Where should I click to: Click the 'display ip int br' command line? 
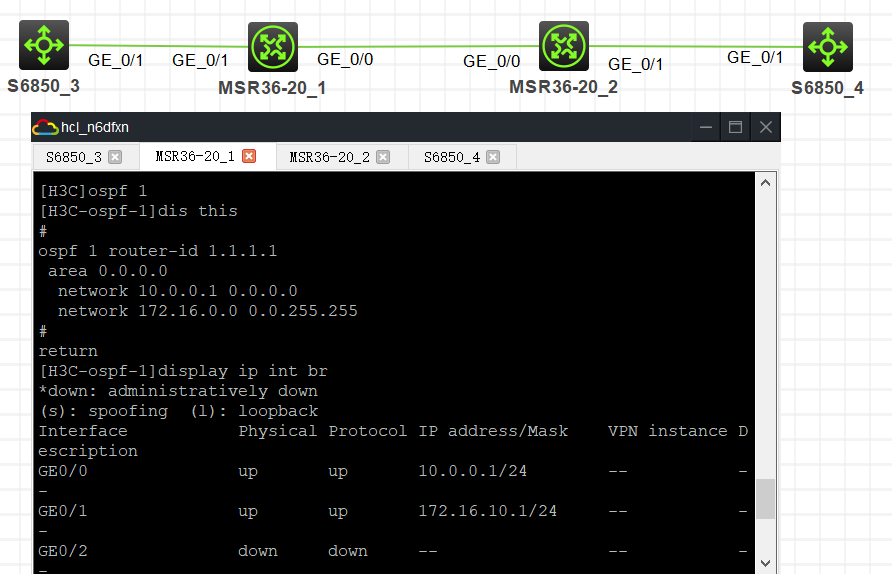coord(183,371)
